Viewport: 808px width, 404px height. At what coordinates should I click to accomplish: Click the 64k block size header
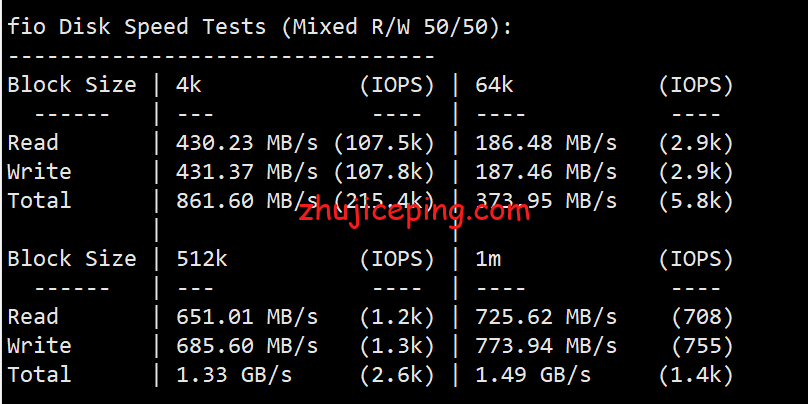[494, 85]
